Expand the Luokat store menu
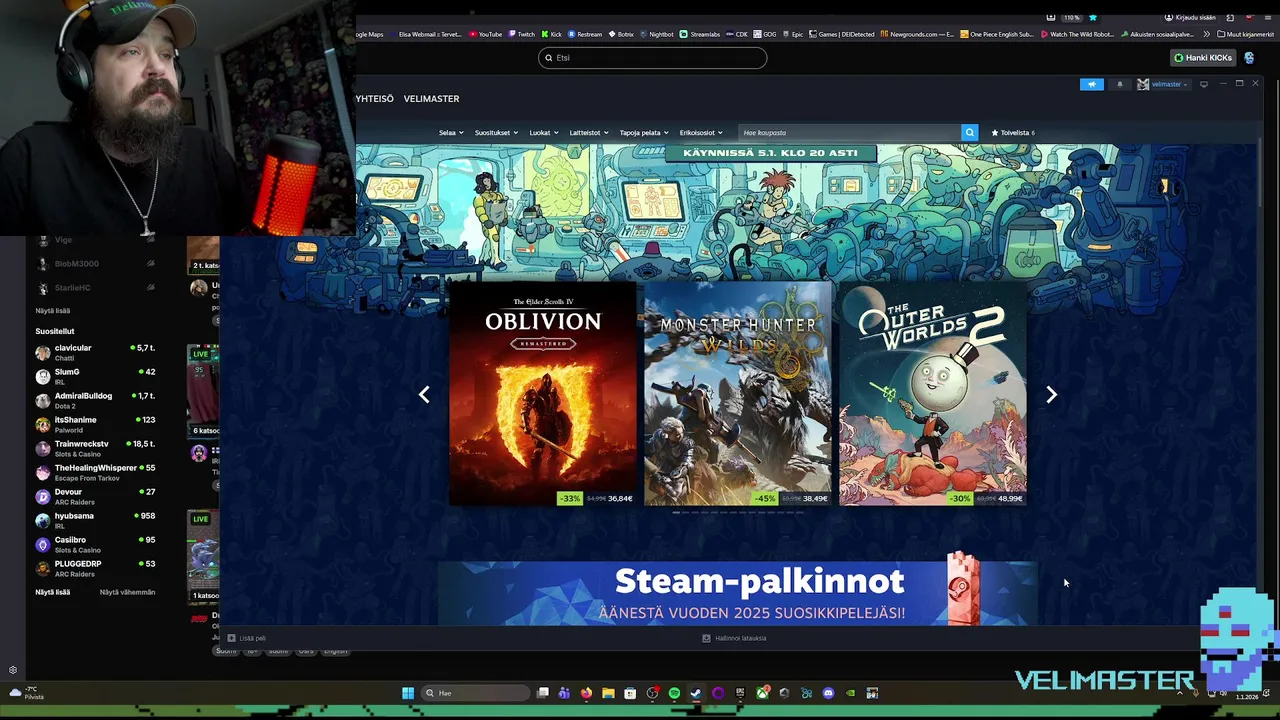The image size is (1280, 720). pos(544,132)
